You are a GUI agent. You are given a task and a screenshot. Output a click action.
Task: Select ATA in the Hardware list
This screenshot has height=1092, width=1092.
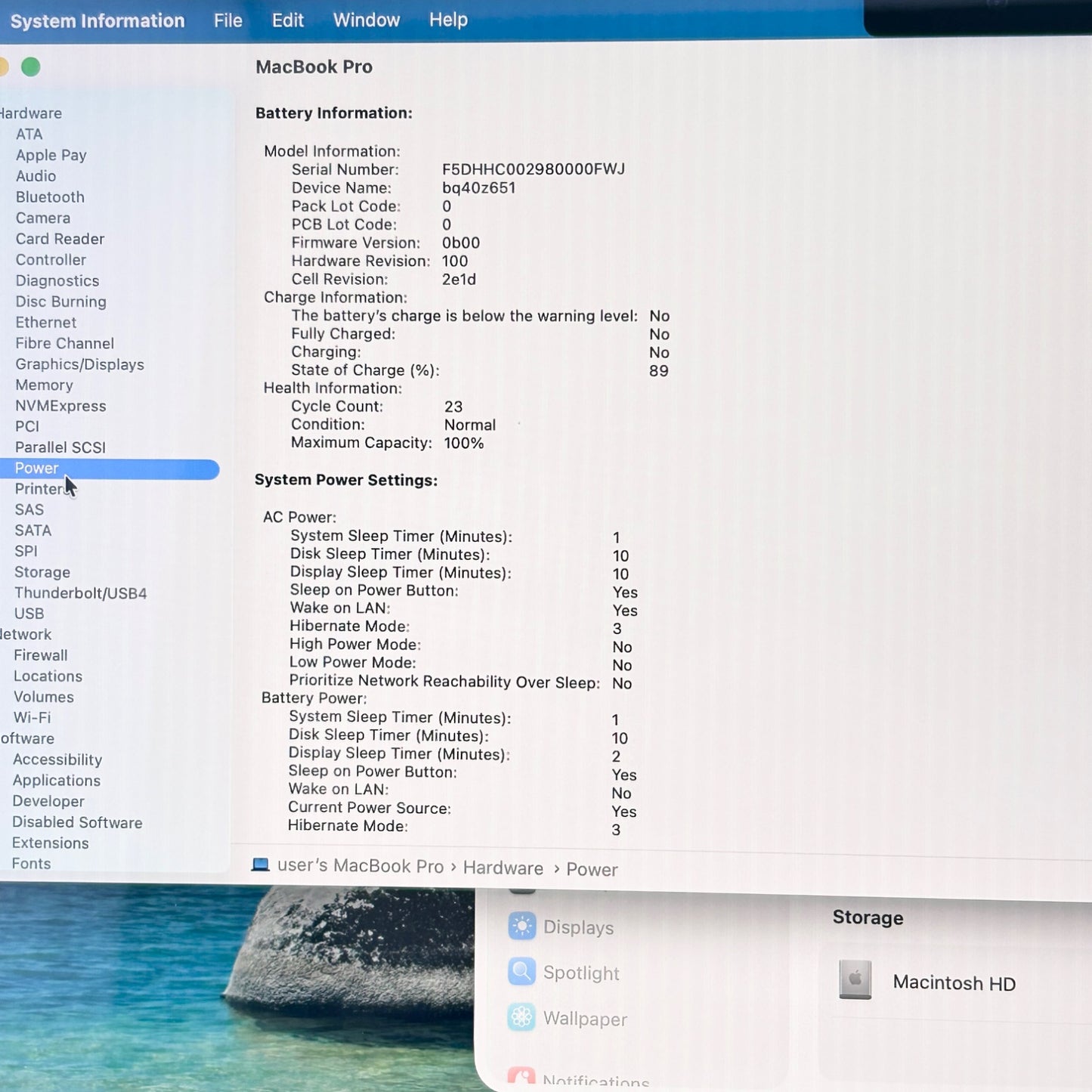29,134
